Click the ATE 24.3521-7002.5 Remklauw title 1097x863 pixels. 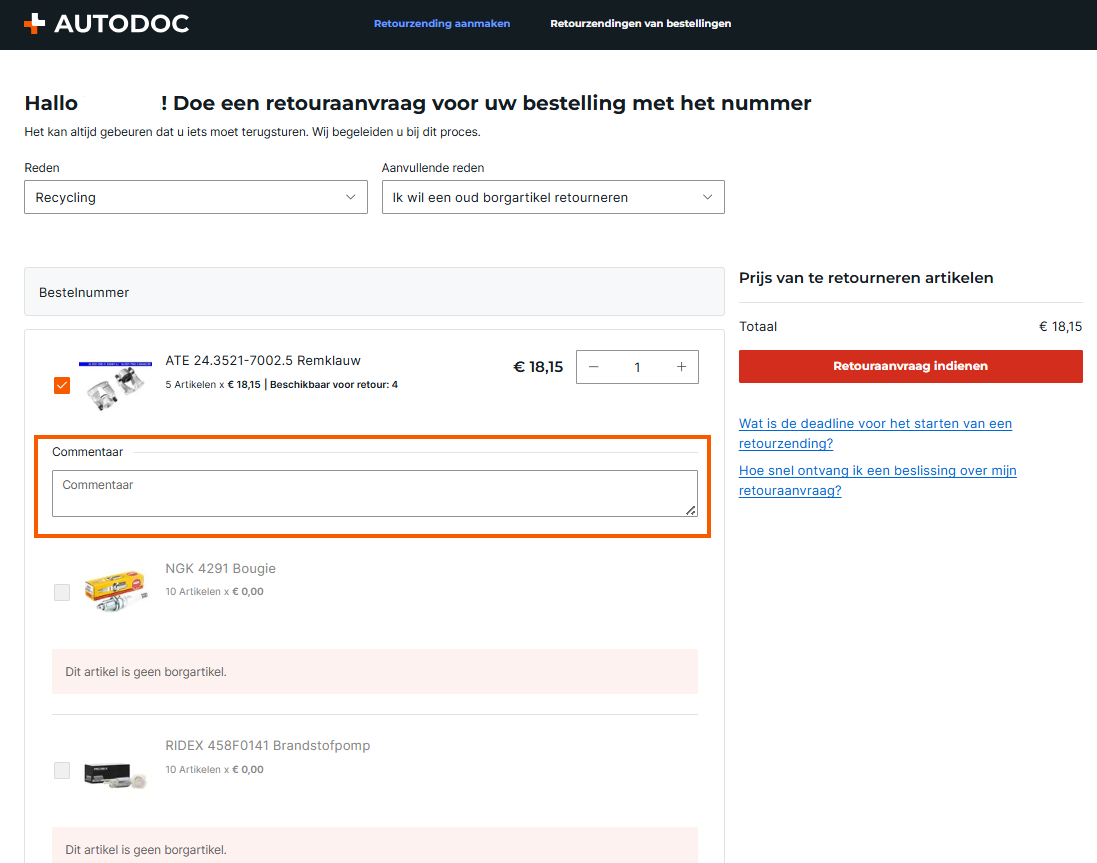[263, 360]
